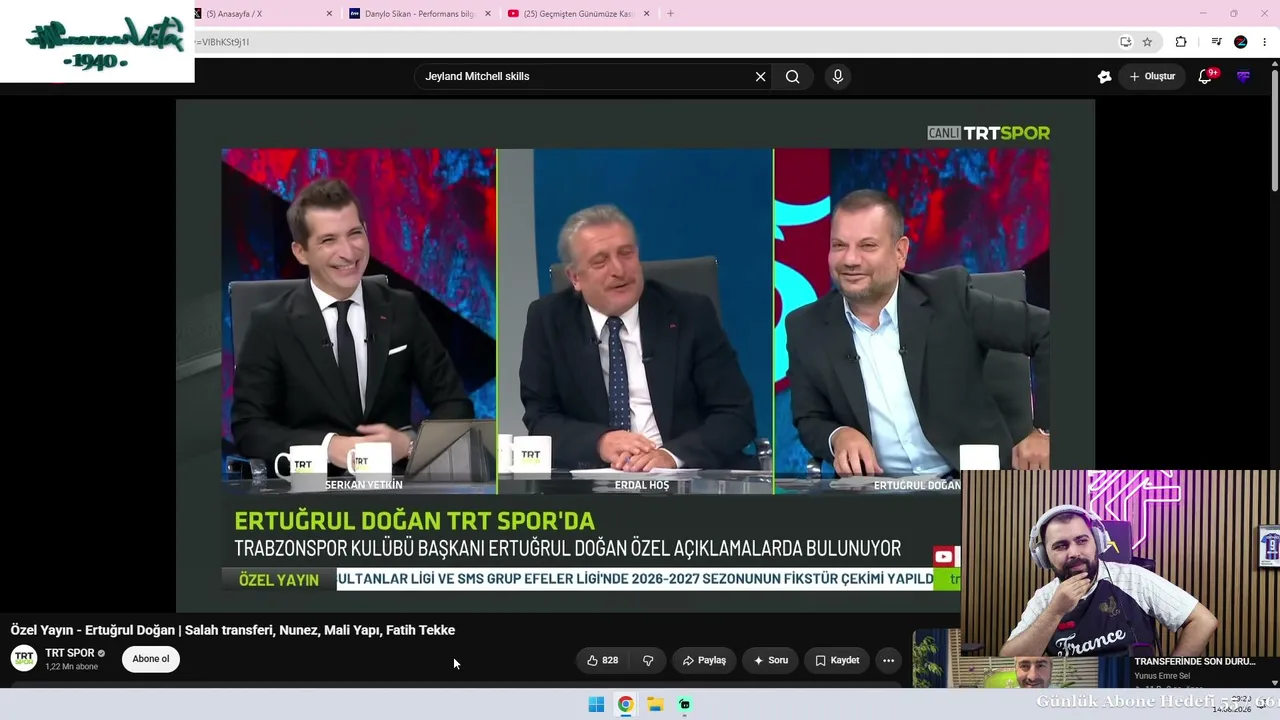
Task: Open Chrome from the taskbar
Action: click(625, 704)
